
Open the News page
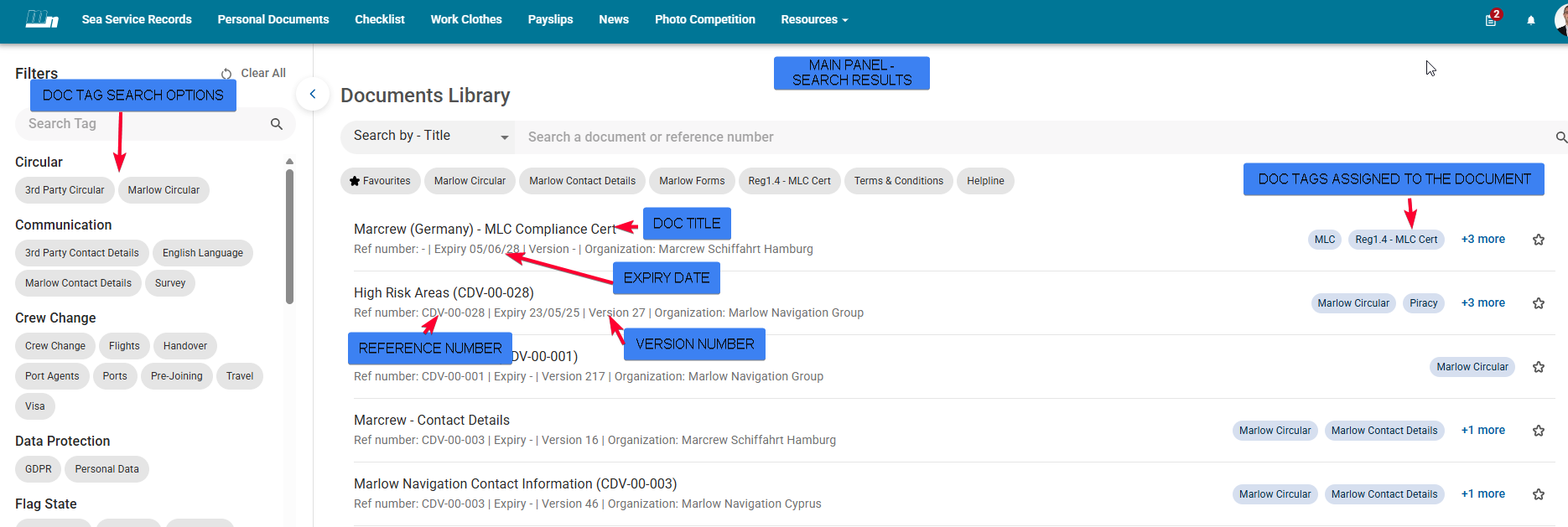(614, 19)
